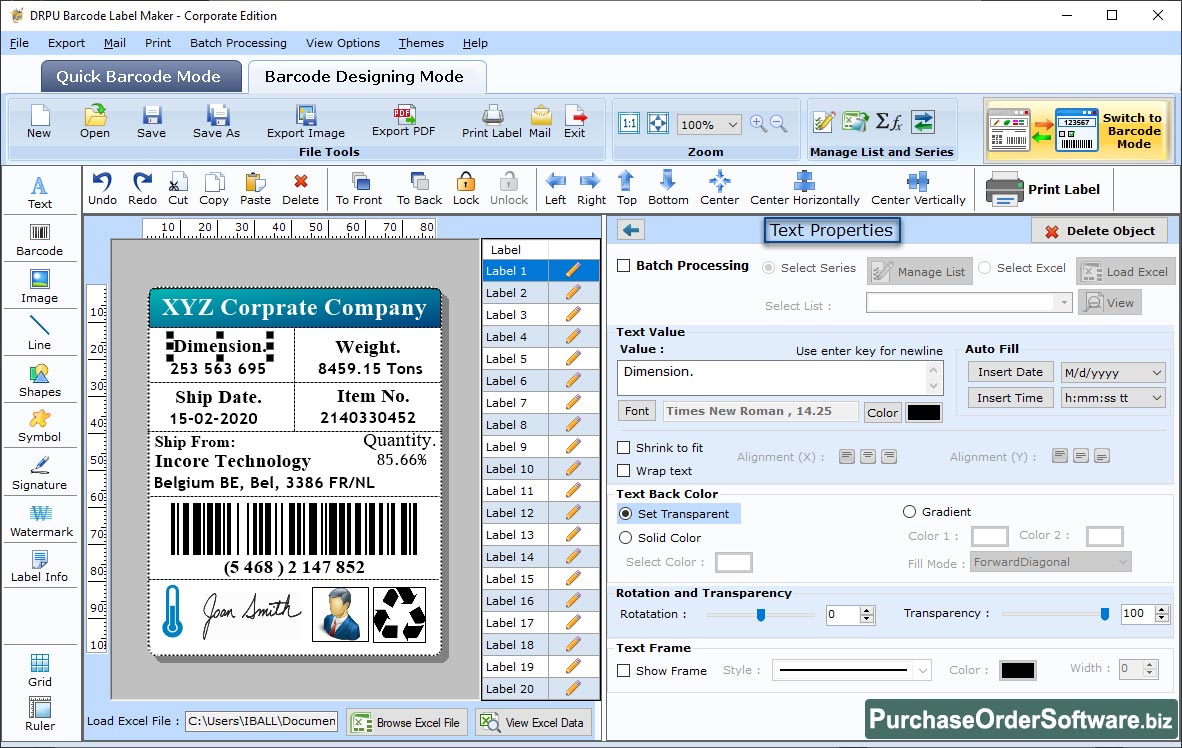The image size is (1182, 748).
Task: Click the Export Image icon
Action: 306,115
